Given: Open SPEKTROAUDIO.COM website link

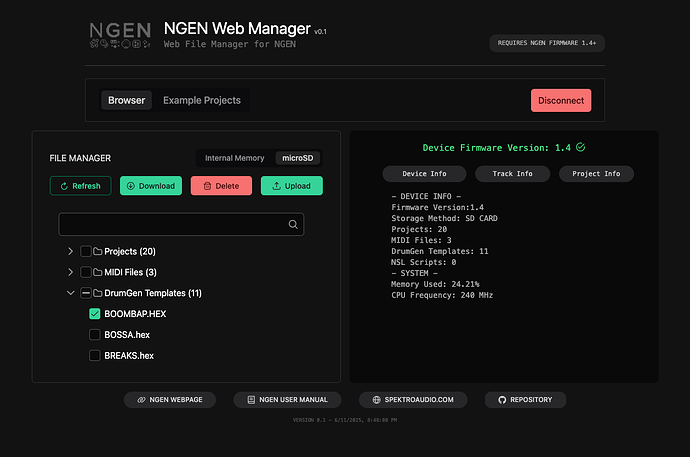Looking at the screenshot, I should click(x=412, y=399).
